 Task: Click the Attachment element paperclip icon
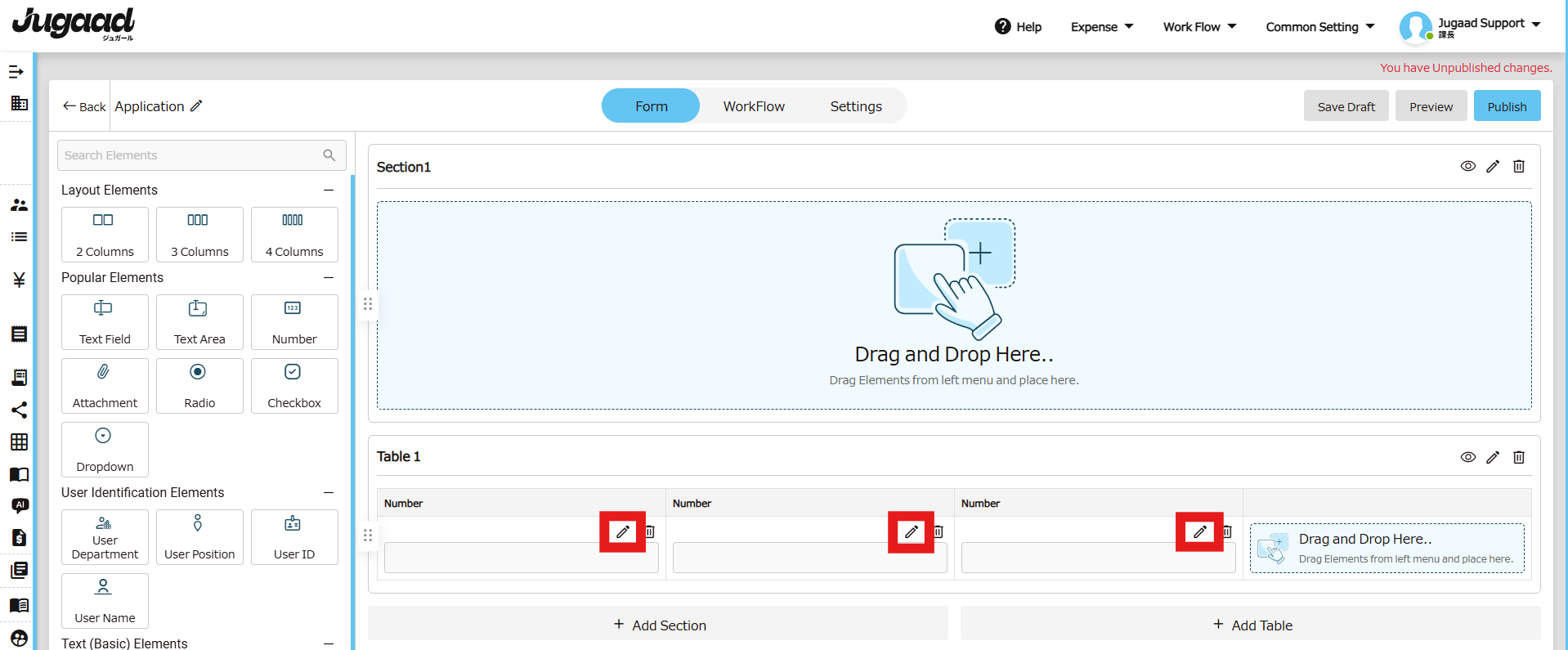(104, 373)
